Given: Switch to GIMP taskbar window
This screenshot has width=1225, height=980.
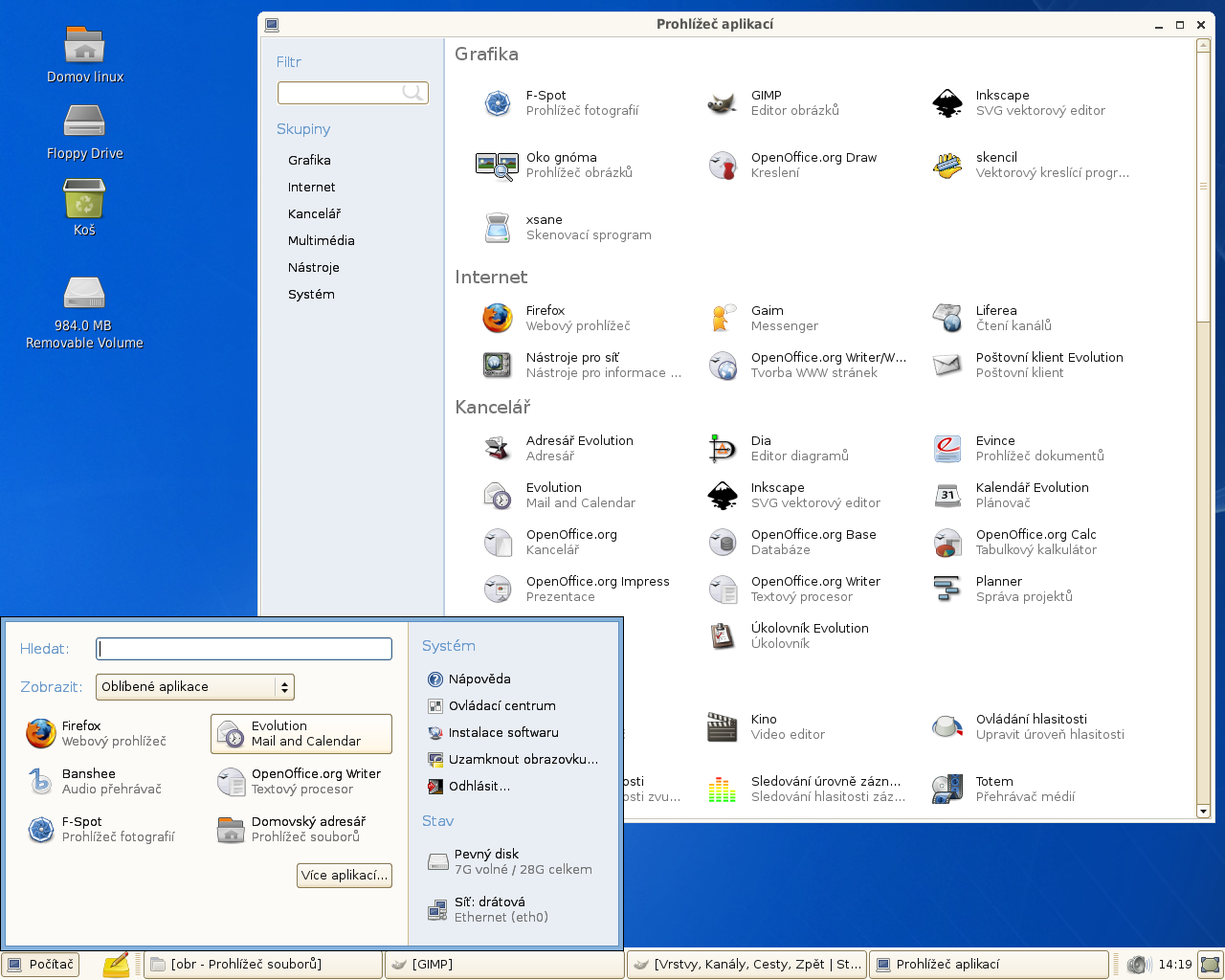Looking at the screenshot, I should 504,964.
